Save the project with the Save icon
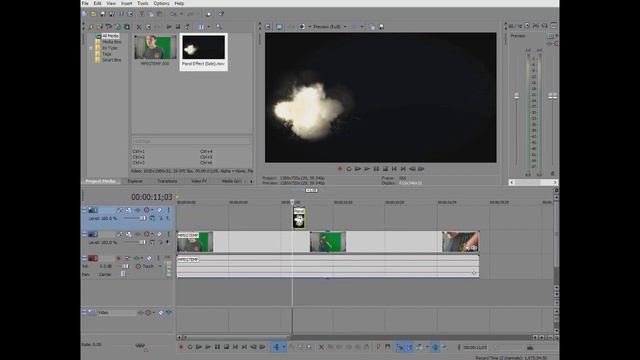The height and width of the screenshot is (360, 640). [103, 14]
